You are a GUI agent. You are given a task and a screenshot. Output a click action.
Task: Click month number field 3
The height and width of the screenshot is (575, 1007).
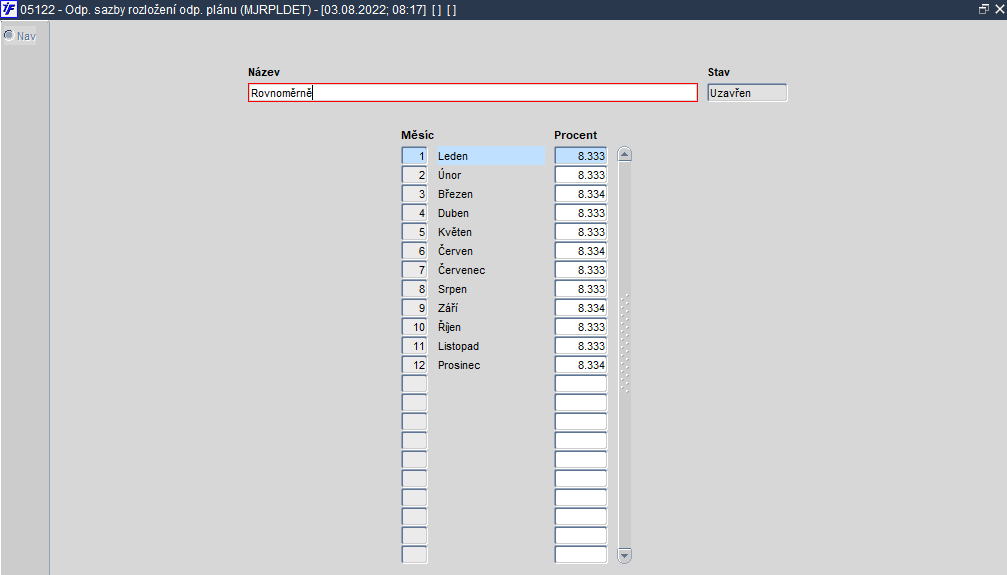pos(414,194)
